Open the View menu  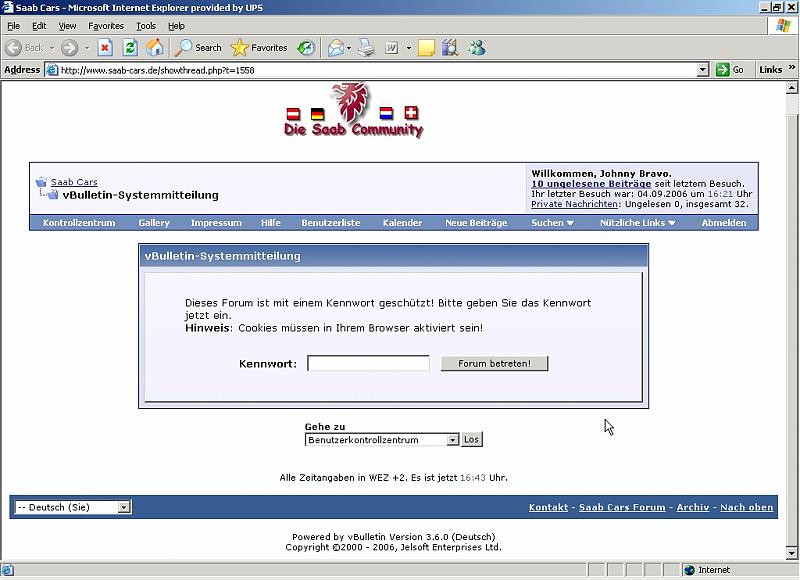tap(67, 26)
